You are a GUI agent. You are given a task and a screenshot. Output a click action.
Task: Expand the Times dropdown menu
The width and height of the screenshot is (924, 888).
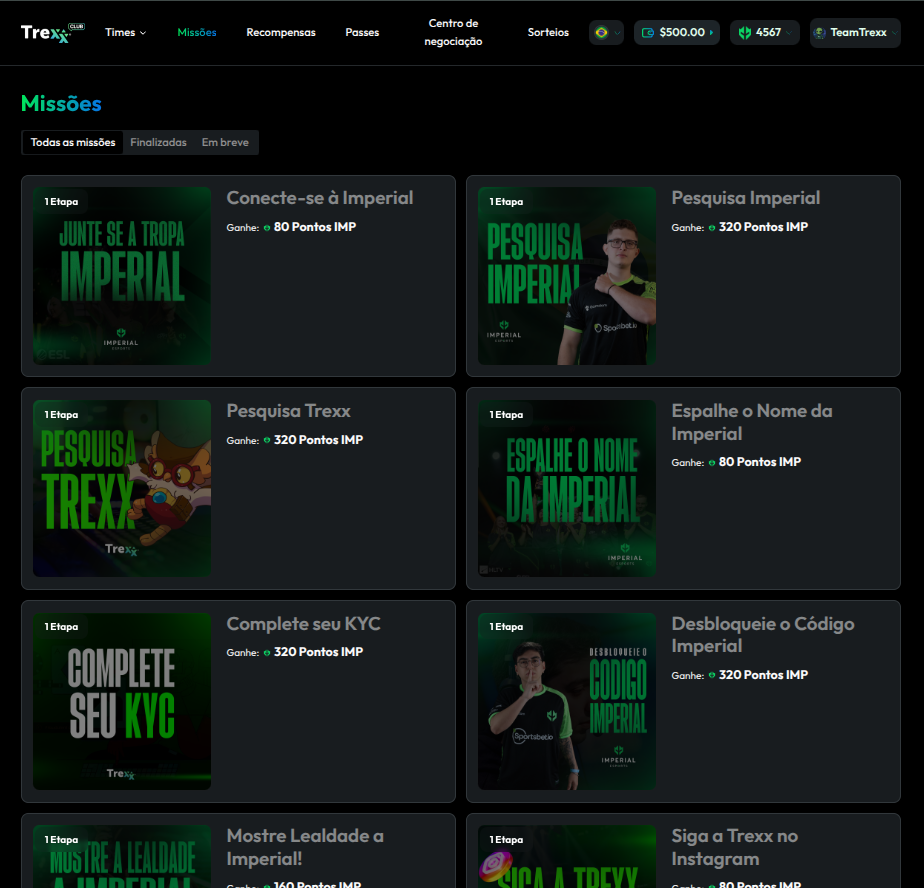pos(126,32)
